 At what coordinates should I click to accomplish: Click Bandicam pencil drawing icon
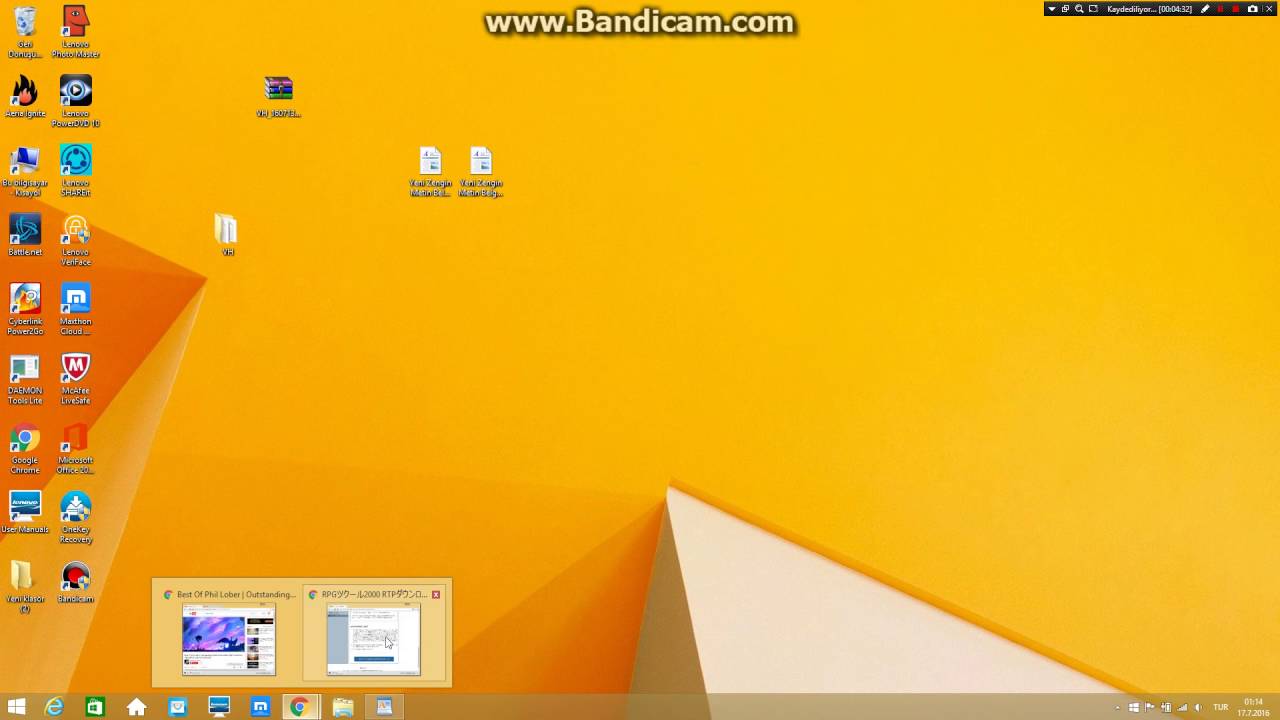pos(1205,9)
